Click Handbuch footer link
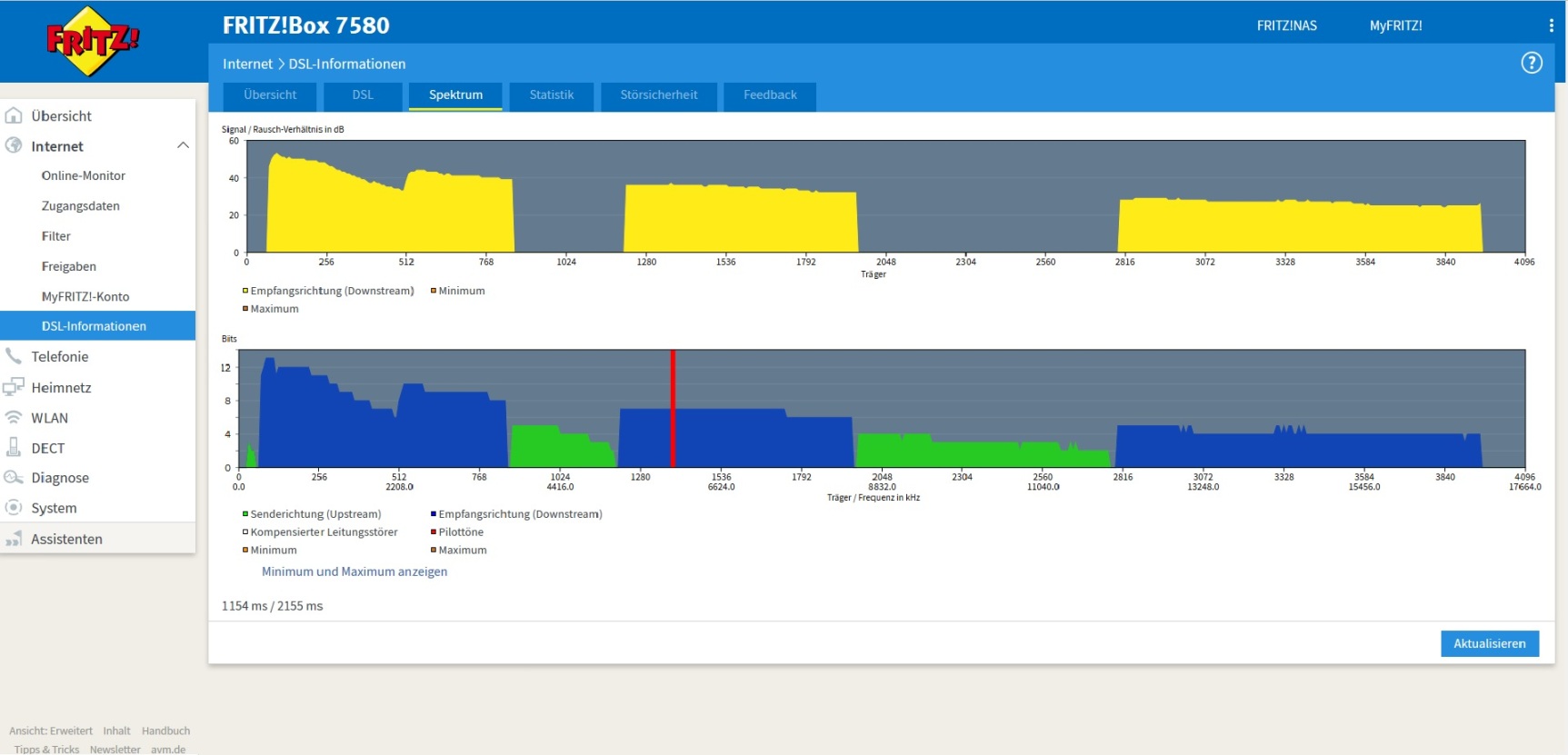The height and width of the screenshot is (755, 1568). click(x=165, y=730)
